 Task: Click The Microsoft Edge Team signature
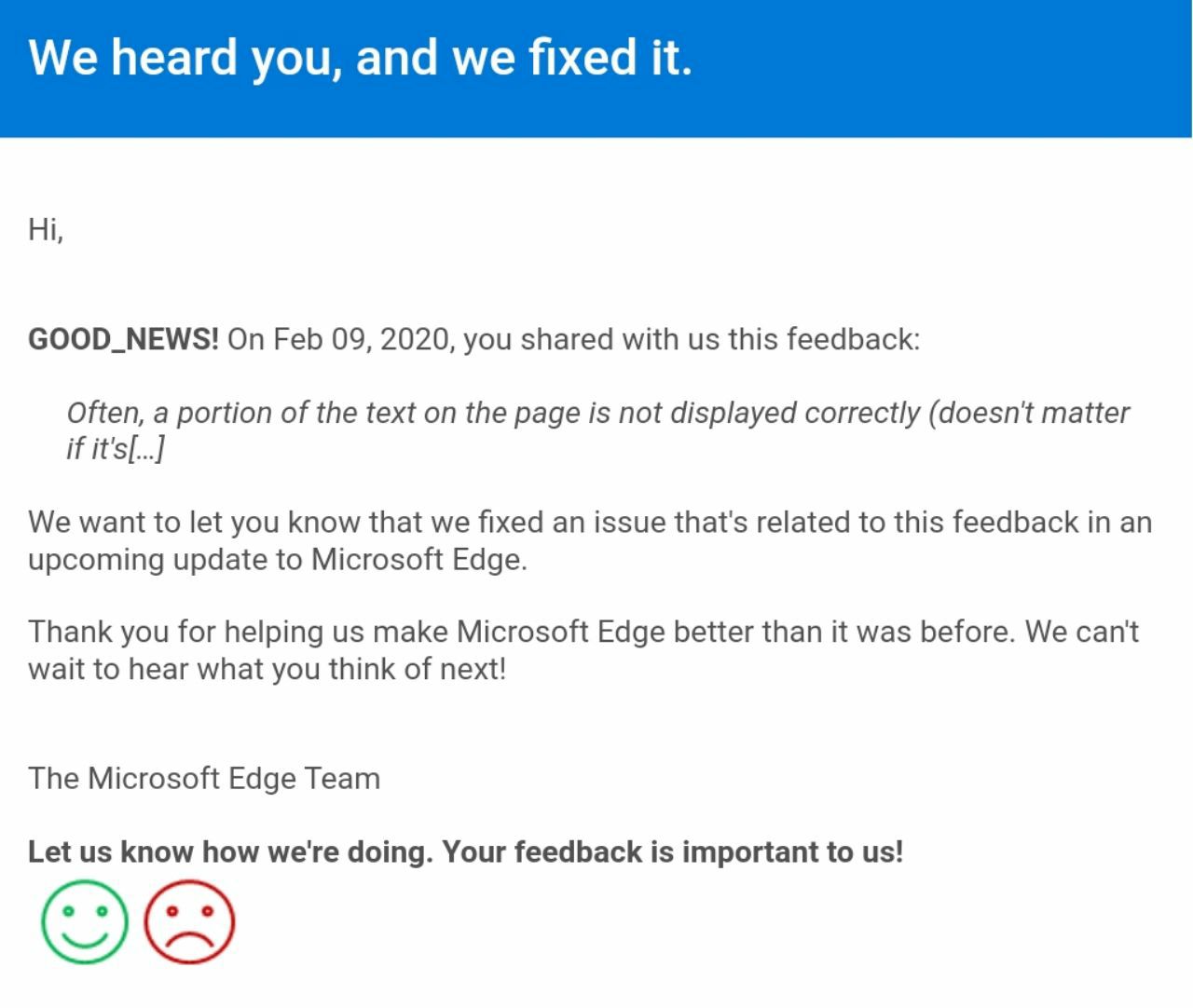pos(204,778)
